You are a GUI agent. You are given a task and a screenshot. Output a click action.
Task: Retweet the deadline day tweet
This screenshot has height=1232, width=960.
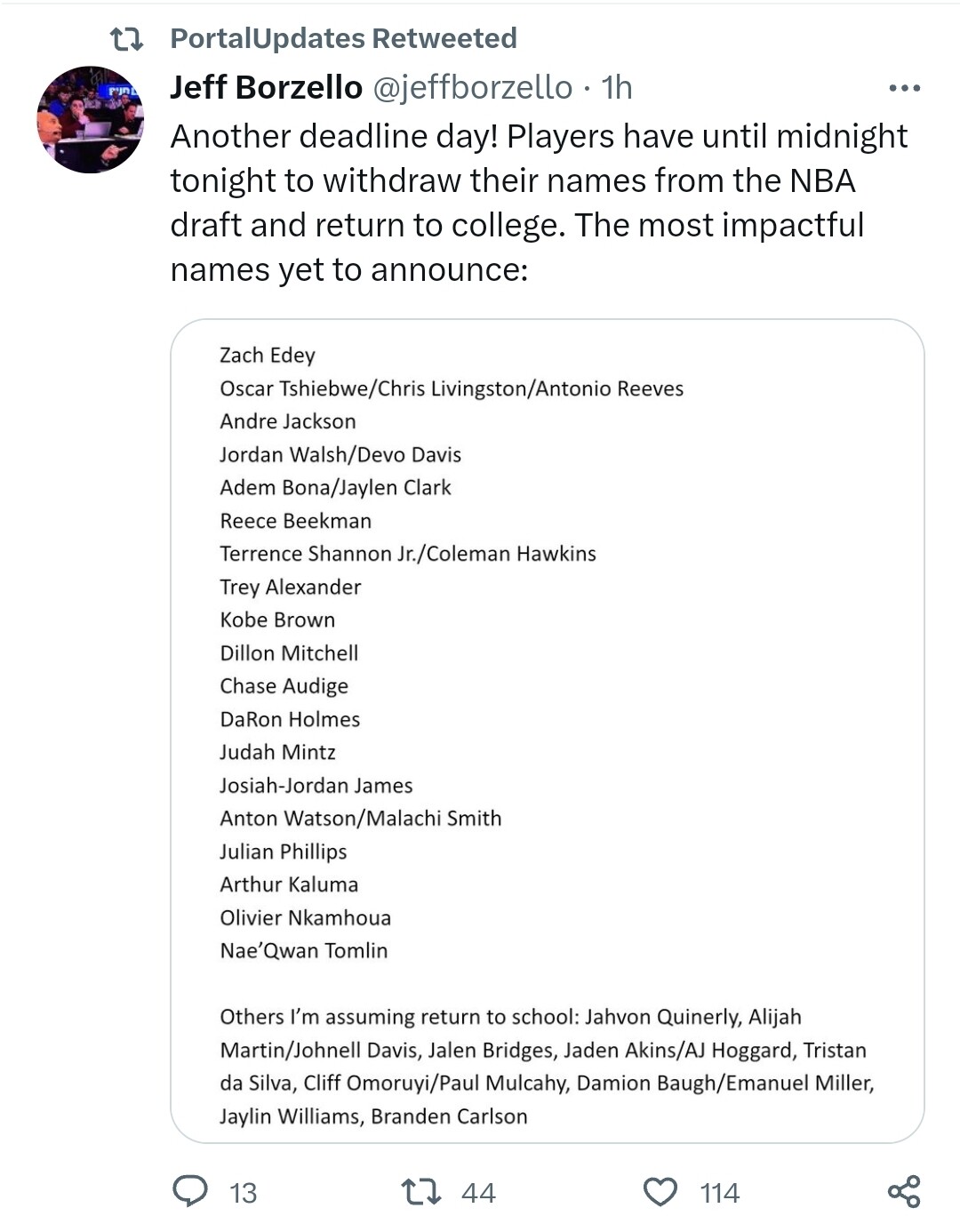point(420,1191)
